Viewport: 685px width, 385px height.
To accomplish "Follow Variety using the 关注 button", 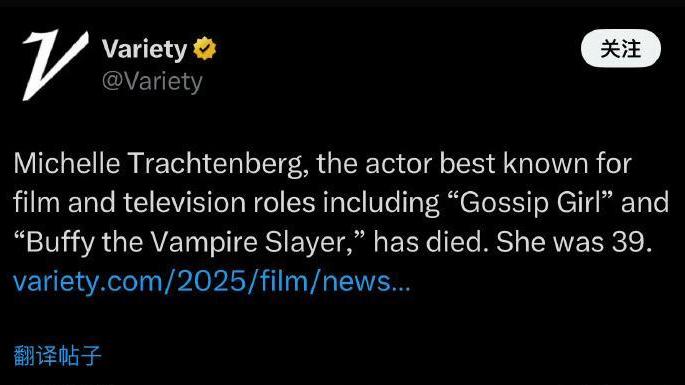I will tap(620, 48).
